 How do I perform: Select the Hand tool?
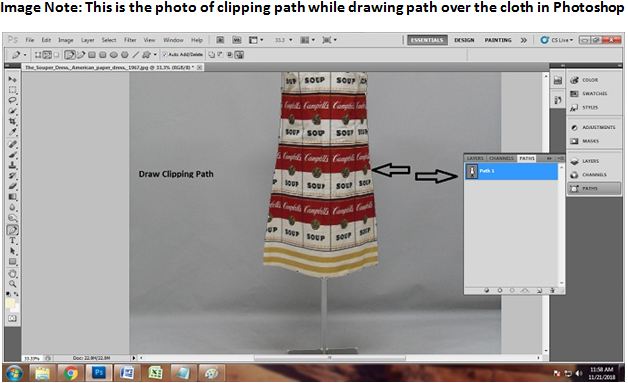point(12,274)
